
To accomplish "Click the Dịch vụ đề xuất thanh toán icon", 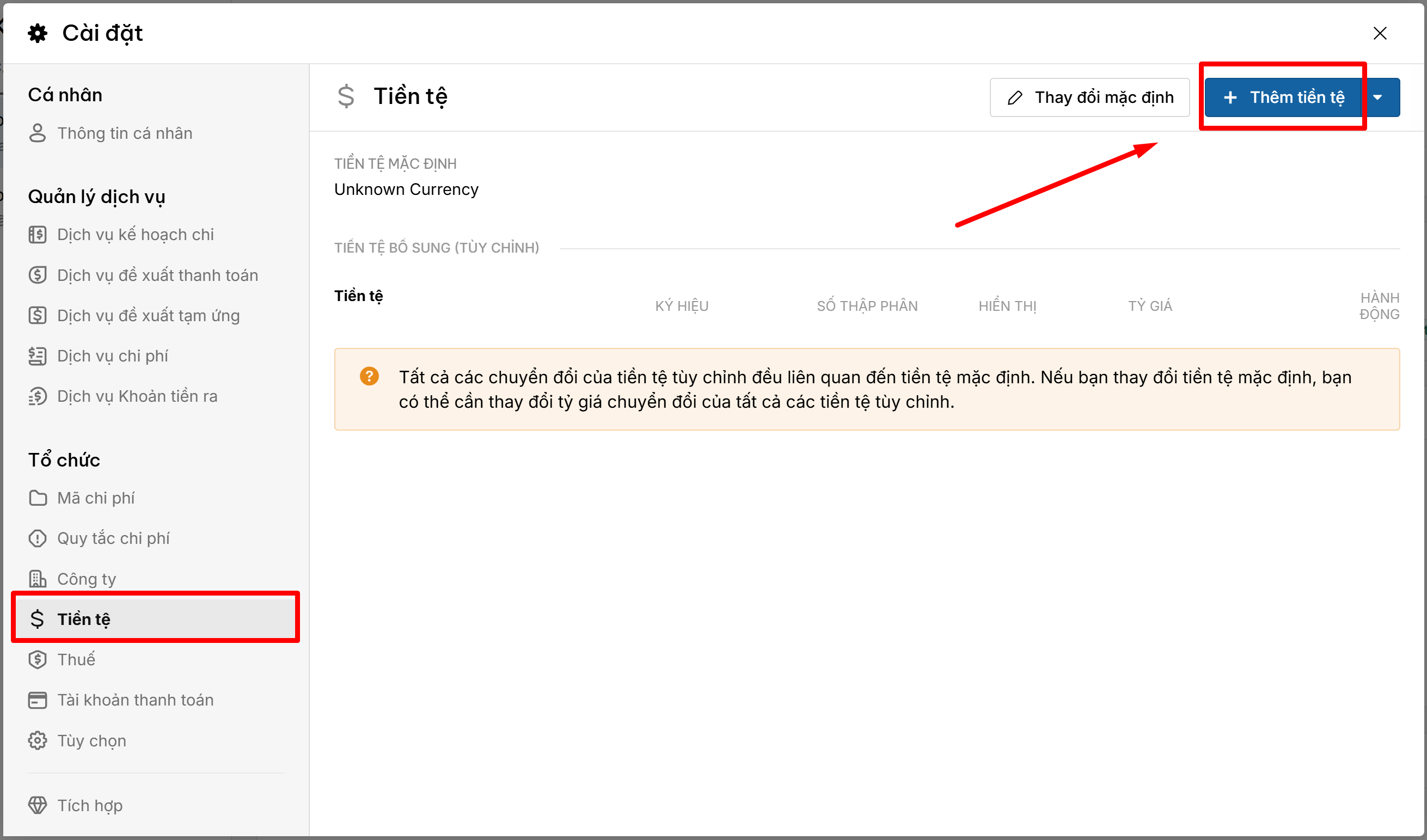I will tap(38, 275).
